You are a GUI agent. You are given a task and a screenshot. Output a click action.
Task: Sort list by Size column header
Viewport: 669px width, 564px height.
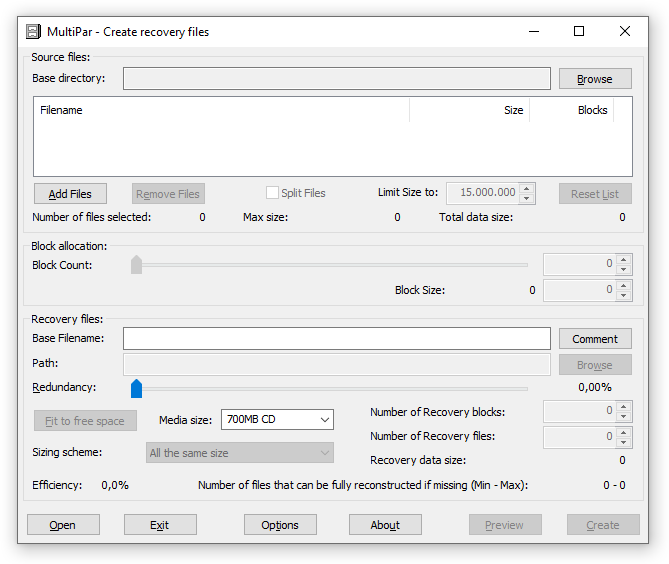pos(469,110)
